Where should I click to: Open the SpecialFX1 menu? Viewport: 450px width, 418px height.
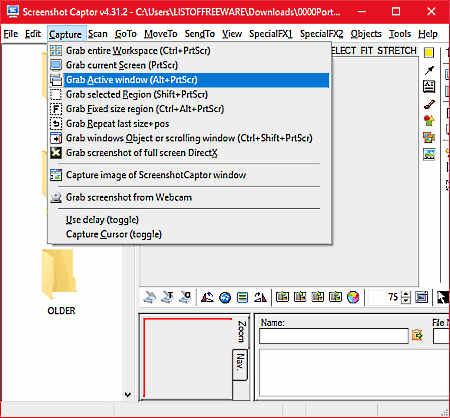271,34
